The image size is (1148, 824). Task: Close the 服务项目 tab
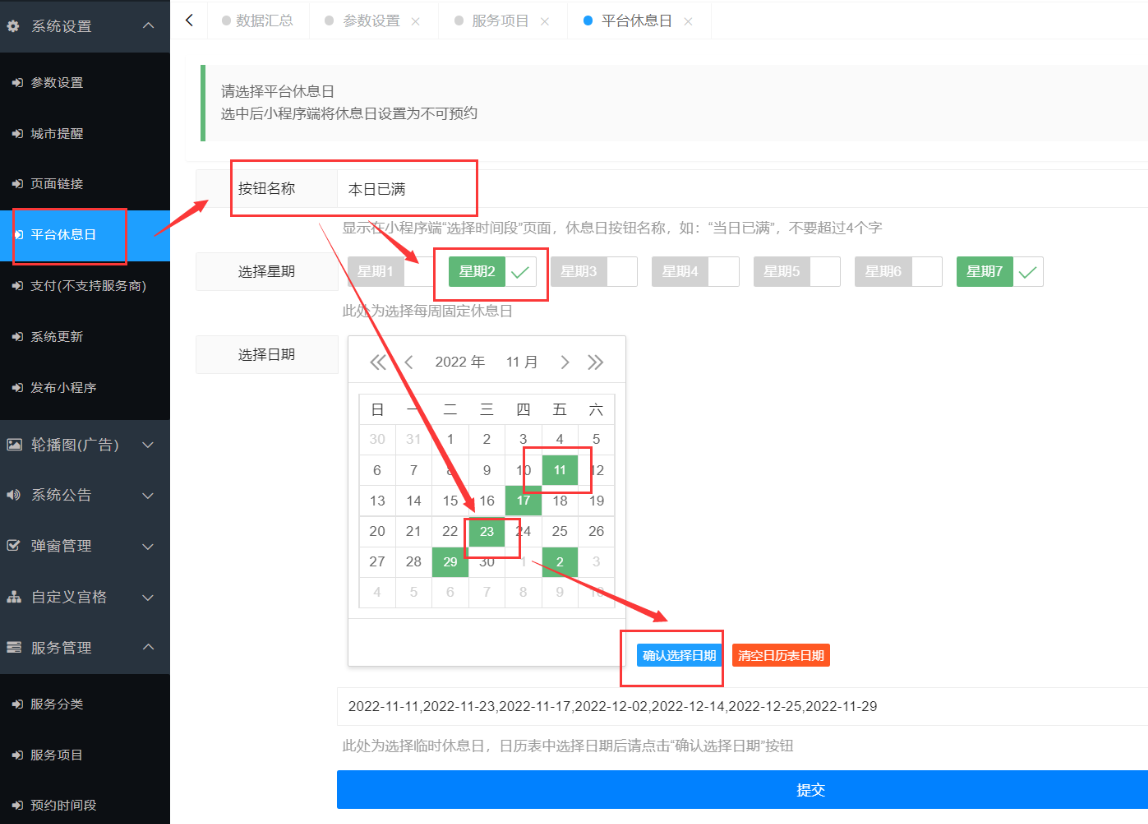pos(545,21)
